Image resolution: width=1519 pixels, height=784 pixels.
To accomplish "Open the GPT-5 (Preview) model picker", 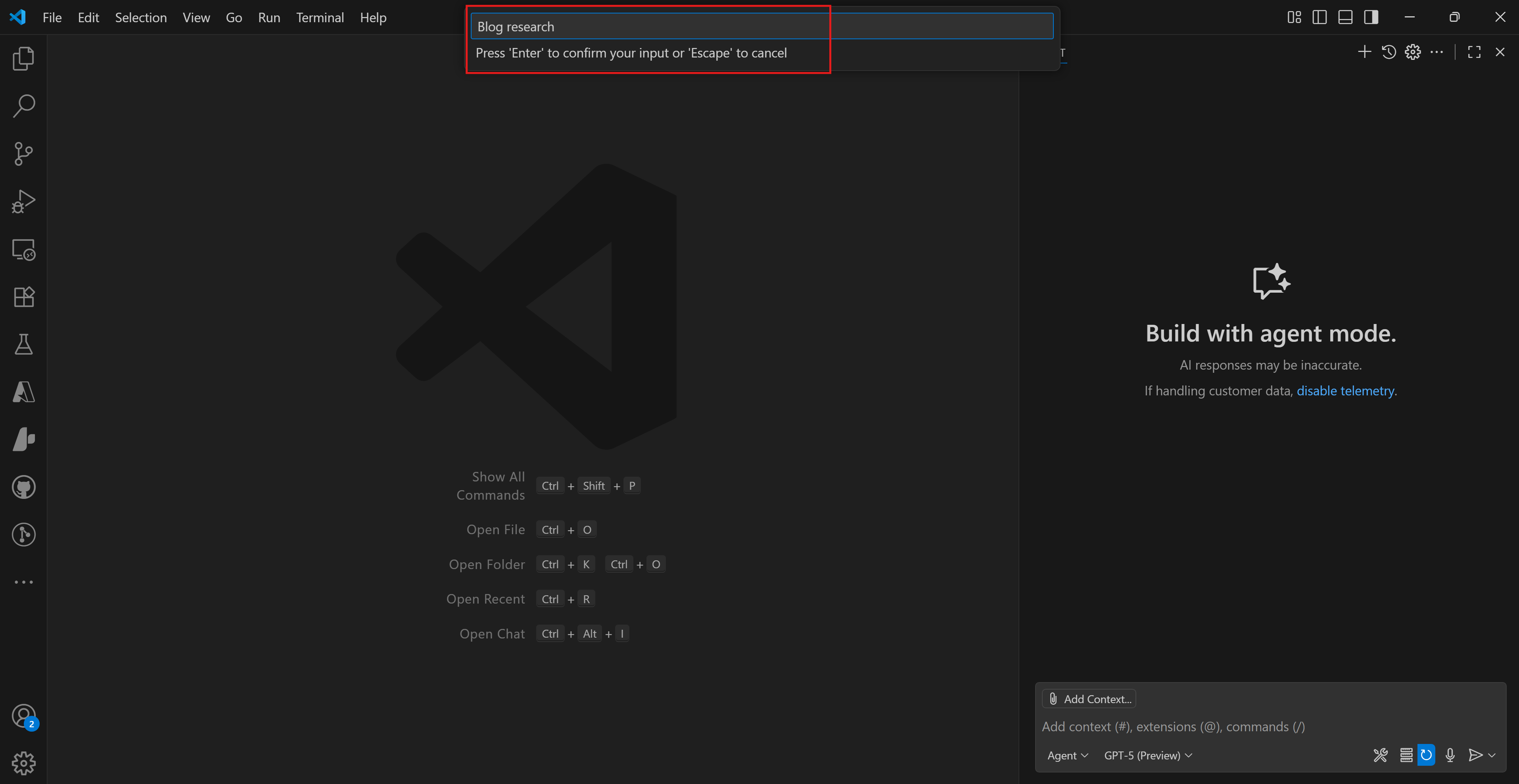I will coord(1147,755).
